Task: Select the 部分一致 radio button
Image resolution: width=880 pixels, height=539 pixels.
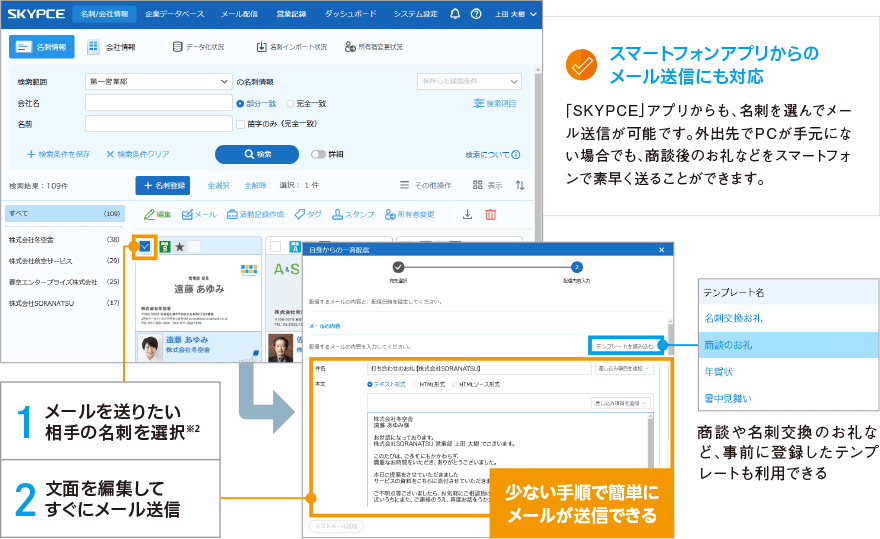Action: tap(240, 103)
